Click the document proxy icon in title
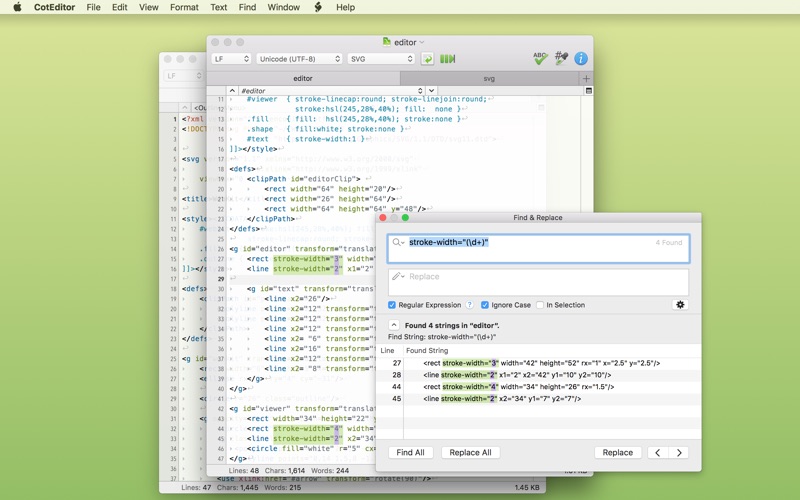This screenshot has width=800, height=500. click(387, 42)
